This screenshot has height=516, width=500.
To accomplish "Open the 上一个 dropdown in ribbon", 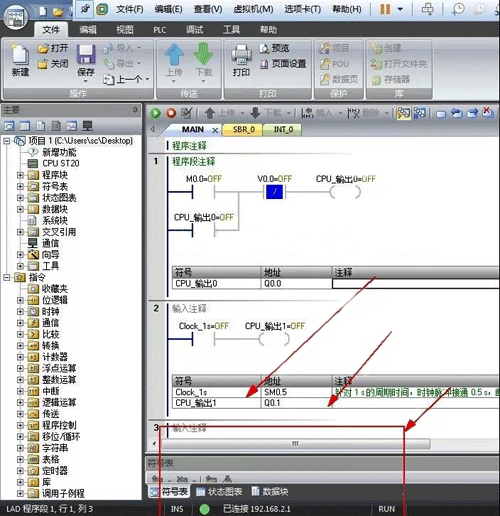I will pos(147,79).
